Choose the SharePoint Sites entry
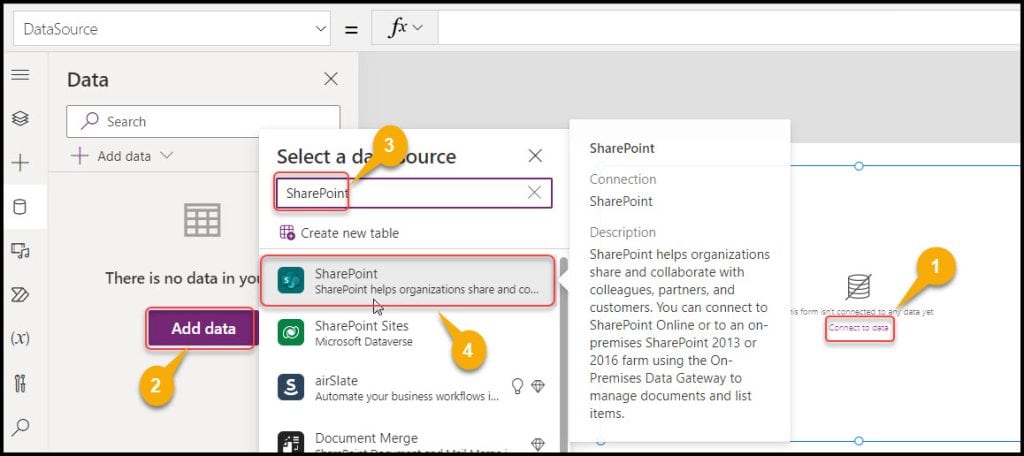The height and width of the screenshot is (456, 1024). click(409, 333)
